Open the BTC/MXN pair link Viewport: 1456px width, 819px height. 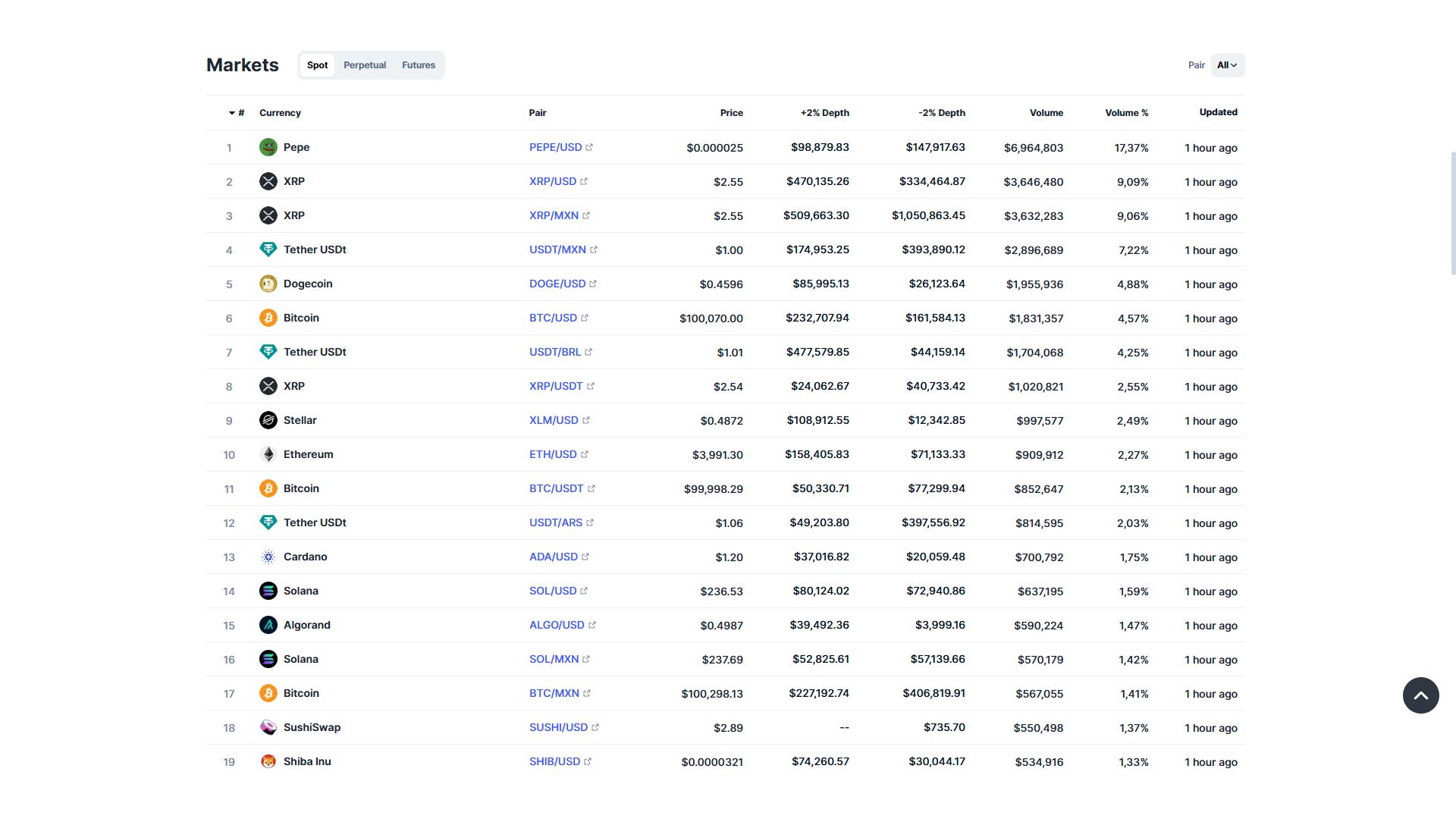pos(554,693)
